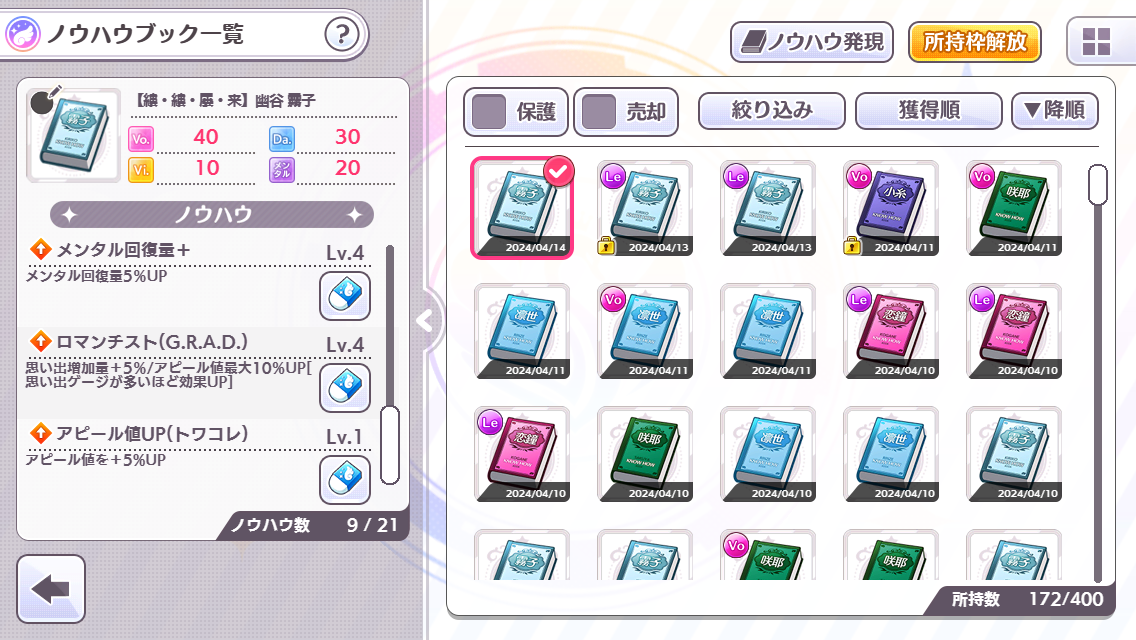Switch layout with the grid view icon
This screenshot has height=640, width=1136.
(1095, 42)
